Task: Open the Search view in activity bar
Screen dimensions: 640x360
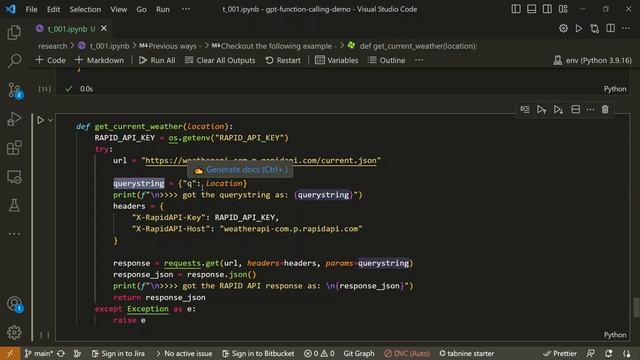Action: click(x=14, y=61)
